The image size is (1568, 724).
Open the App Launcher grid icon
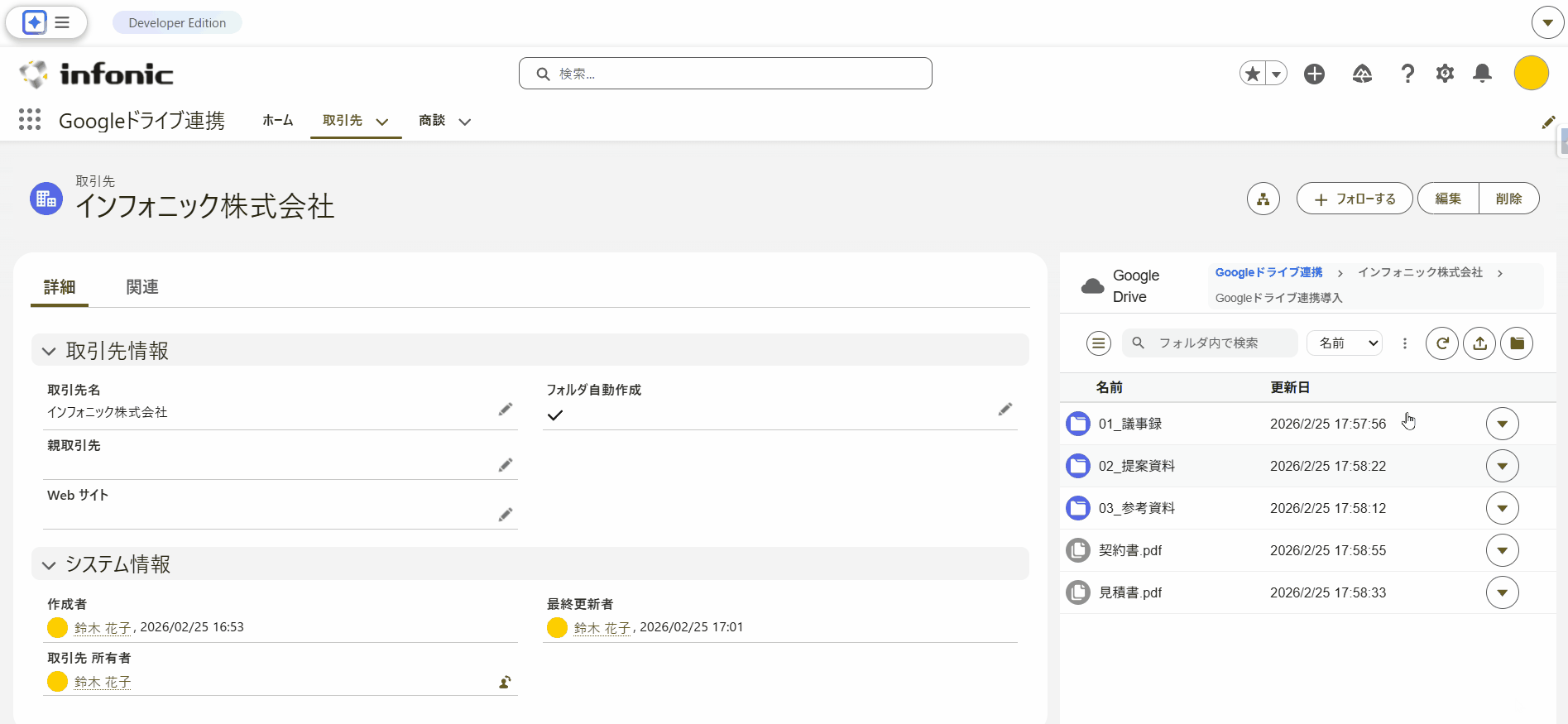(x=30, y=120)
